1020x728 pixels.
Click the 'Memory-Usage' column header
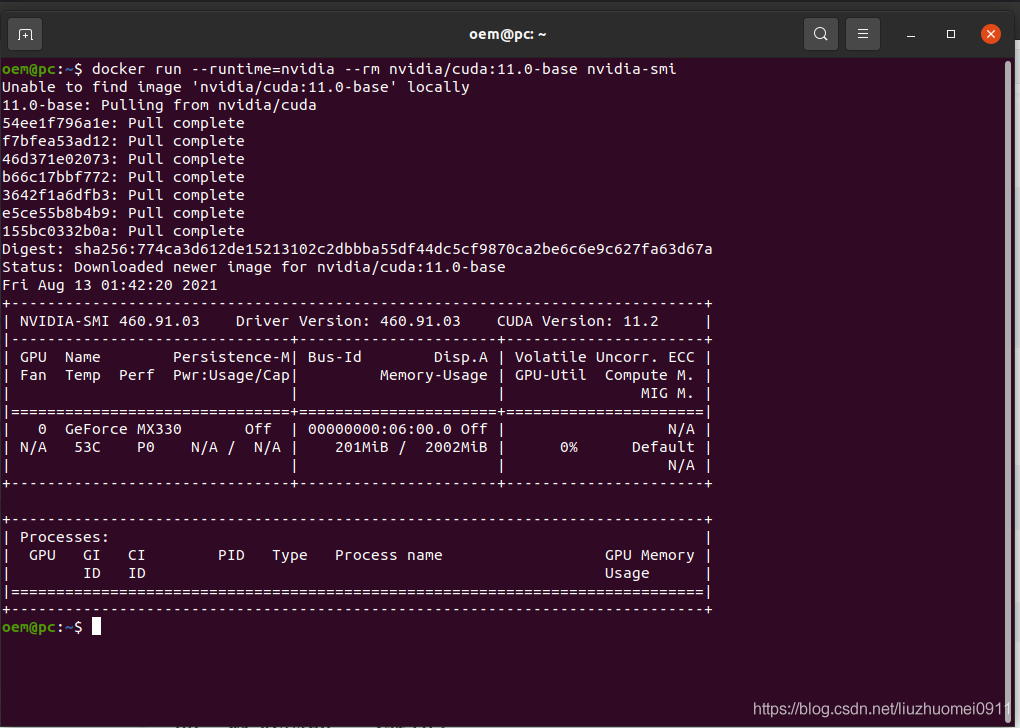click(433, 375)
